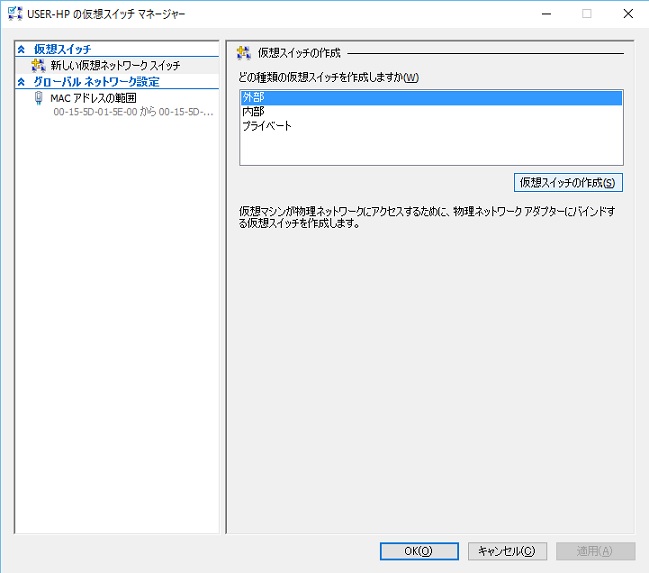Select MAC アドレスの範囲 tree item
The height and width of the screenshot is (573, 649).
(x=94, y=98)
